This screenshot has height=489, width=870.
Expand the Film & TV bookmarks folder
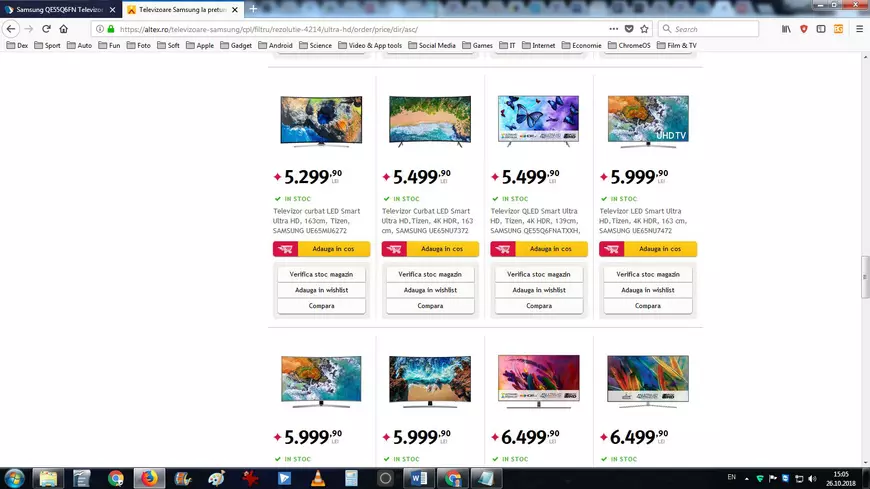(x=676, y=46)
